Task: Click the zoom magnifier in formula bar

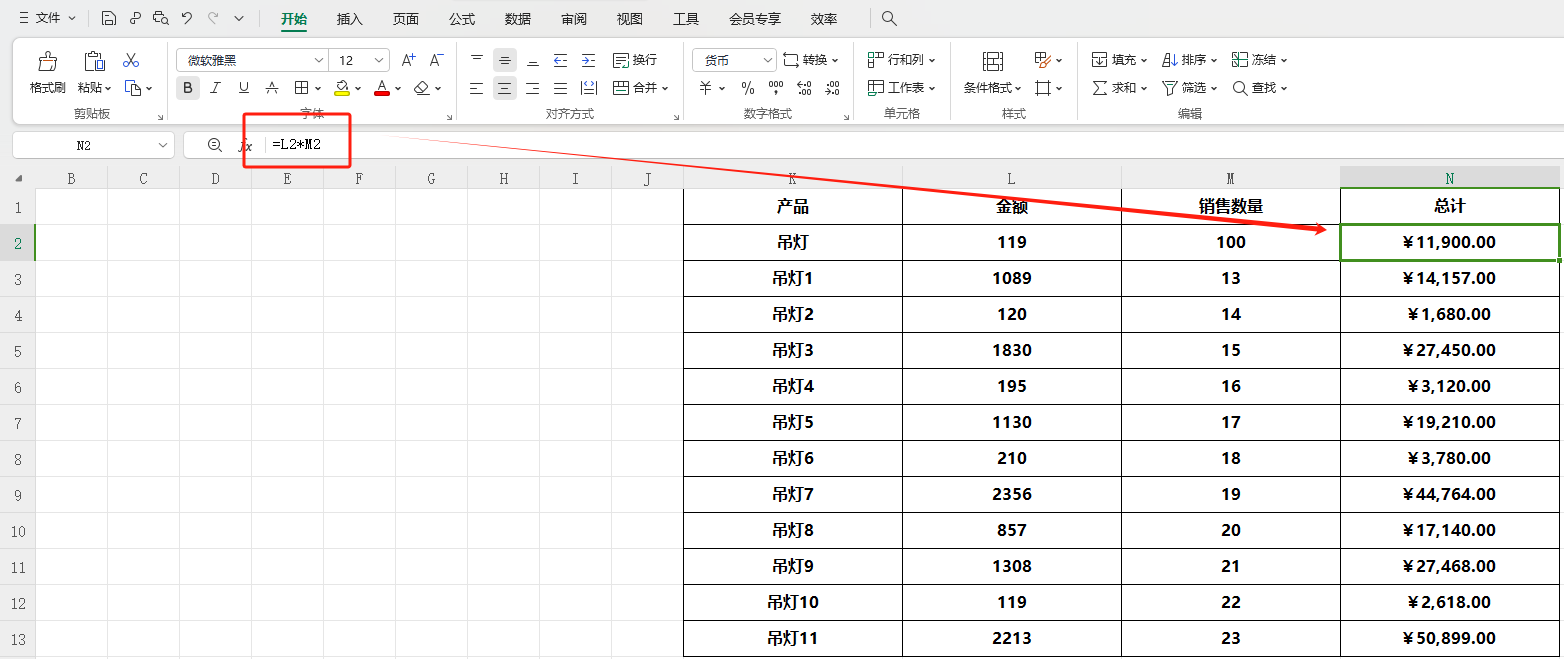Action: coord(214,145)
